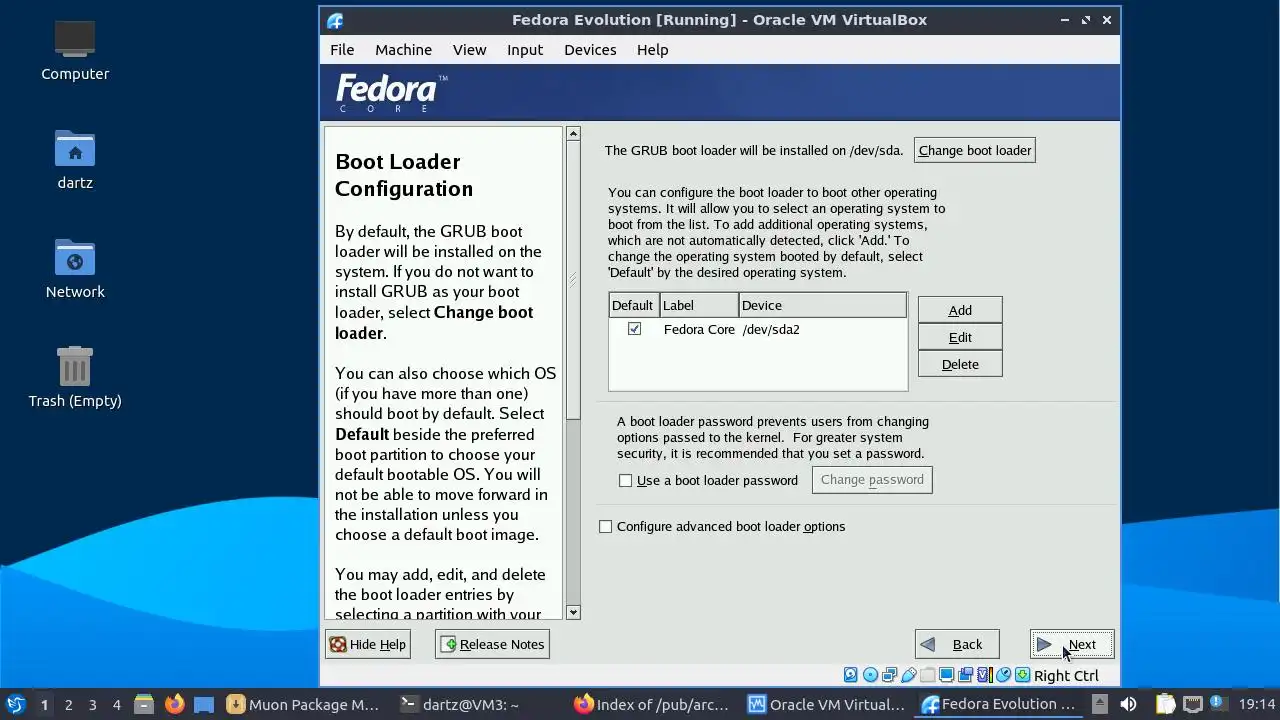Click the shared folders status icon

coord(927,675)
